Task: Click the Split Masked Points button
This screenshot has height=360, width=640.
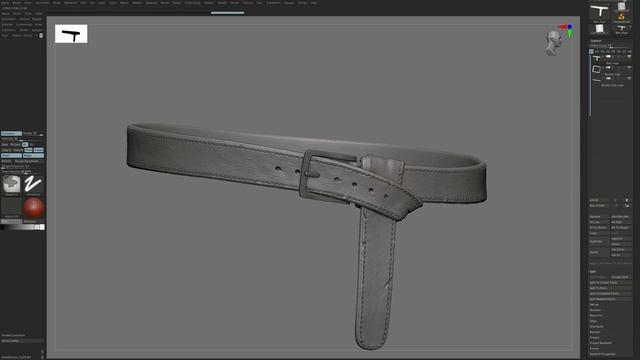Action: [x=610, y=299]
